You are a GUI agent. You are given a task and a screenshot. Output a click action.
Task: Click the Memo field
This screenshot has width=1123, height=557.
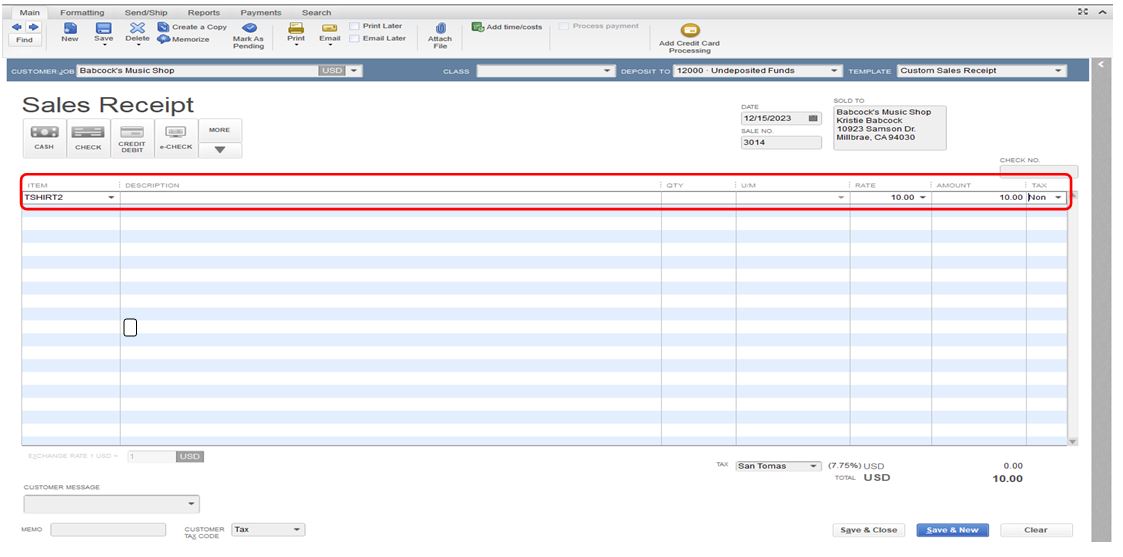tap(108, 530)
